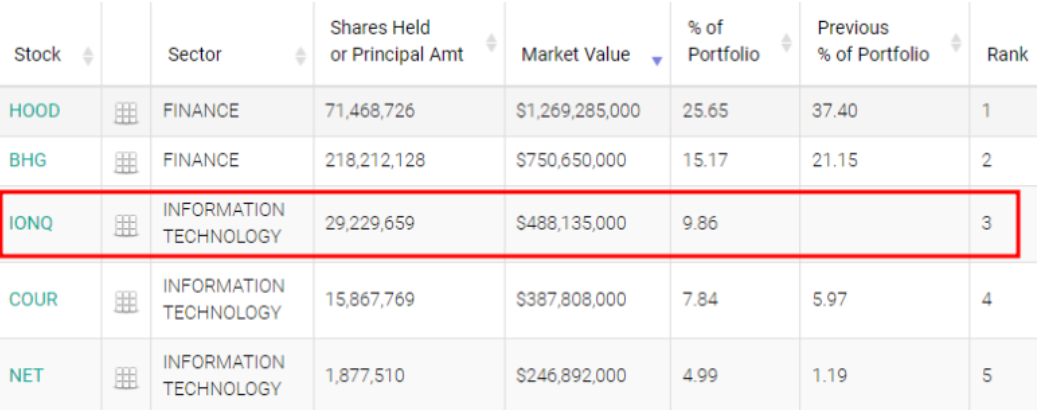Open BHG stock link
1045x410 pixels.
(28, 160)
